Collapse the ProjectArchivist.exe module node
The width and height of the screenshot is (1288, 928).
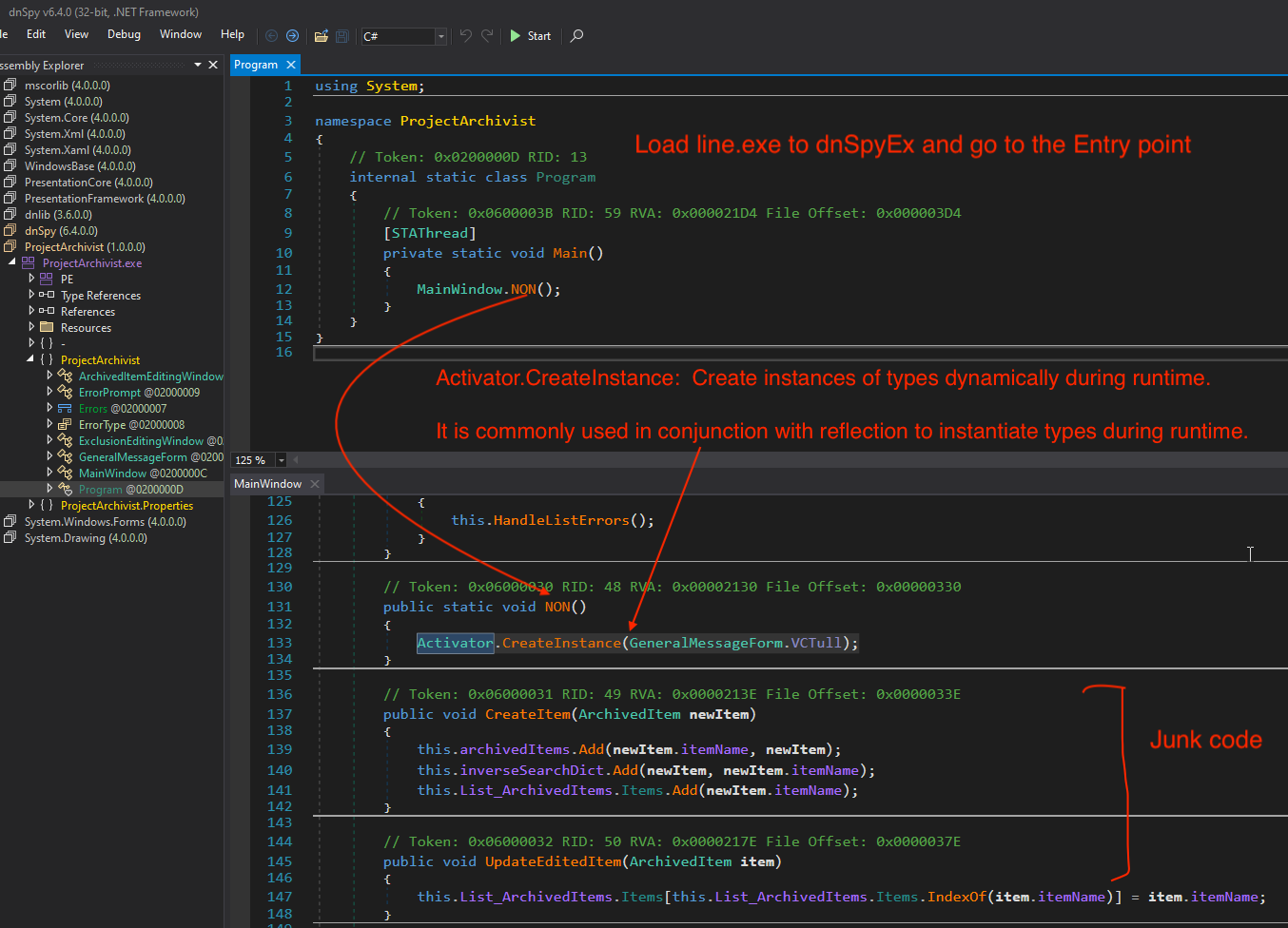pos(12,262)
